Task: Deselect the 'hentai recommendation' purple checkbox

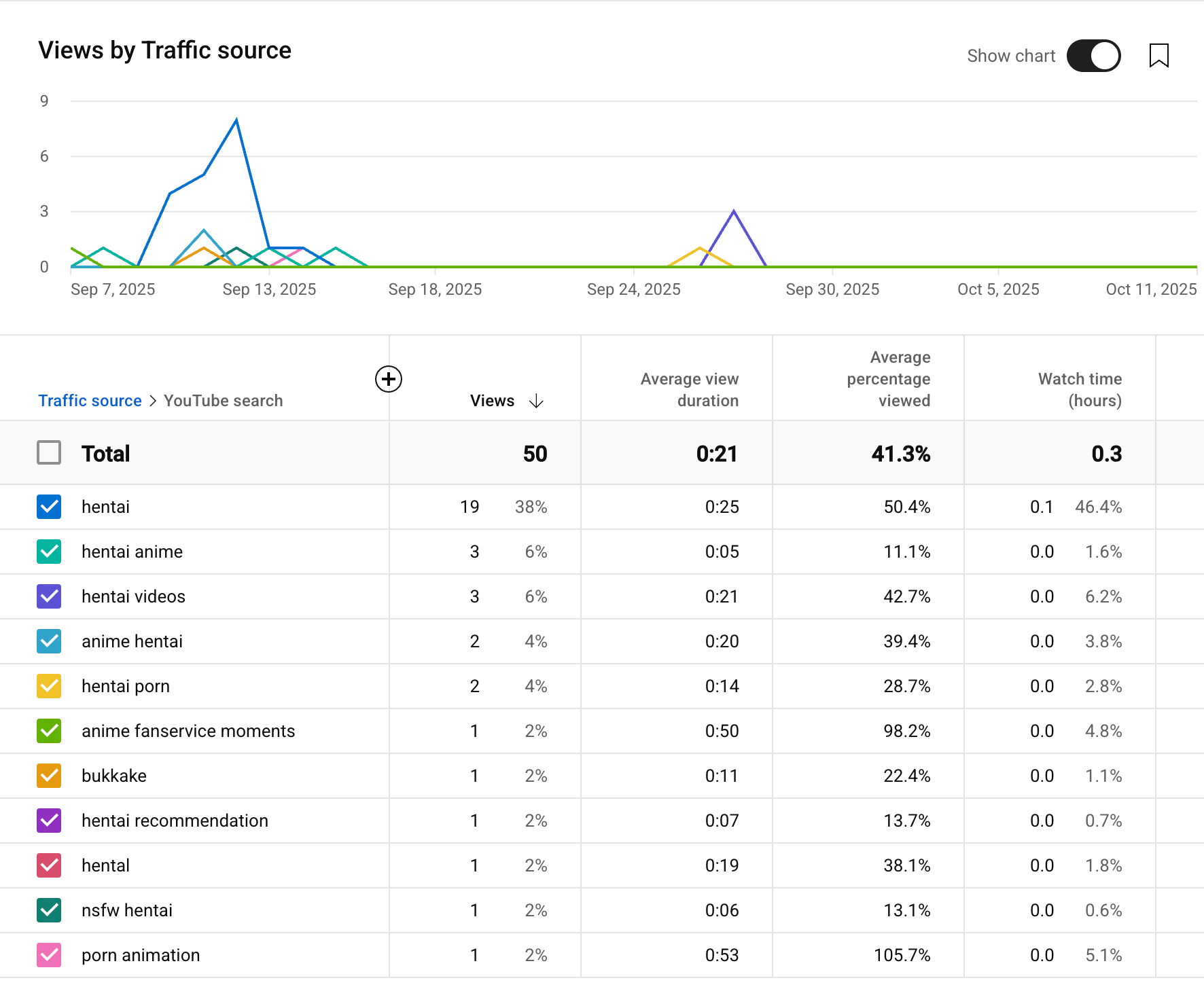Action: pyautogui.click(x=49, y=821)
